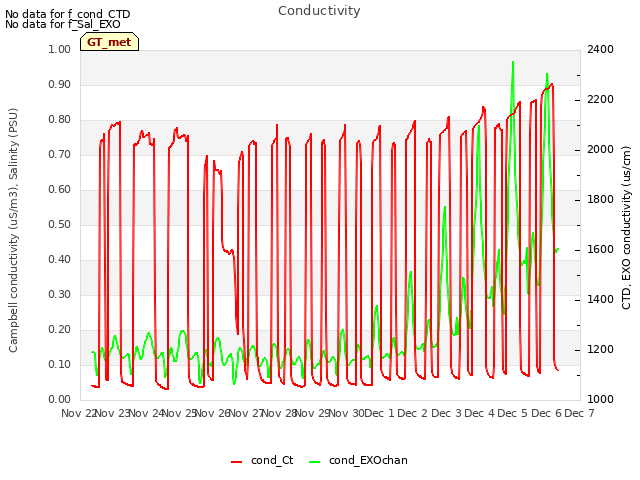Click the 1600 right axis value
Image resolution: width=640 pixels, height=480 pixels.
coord(600,249)
